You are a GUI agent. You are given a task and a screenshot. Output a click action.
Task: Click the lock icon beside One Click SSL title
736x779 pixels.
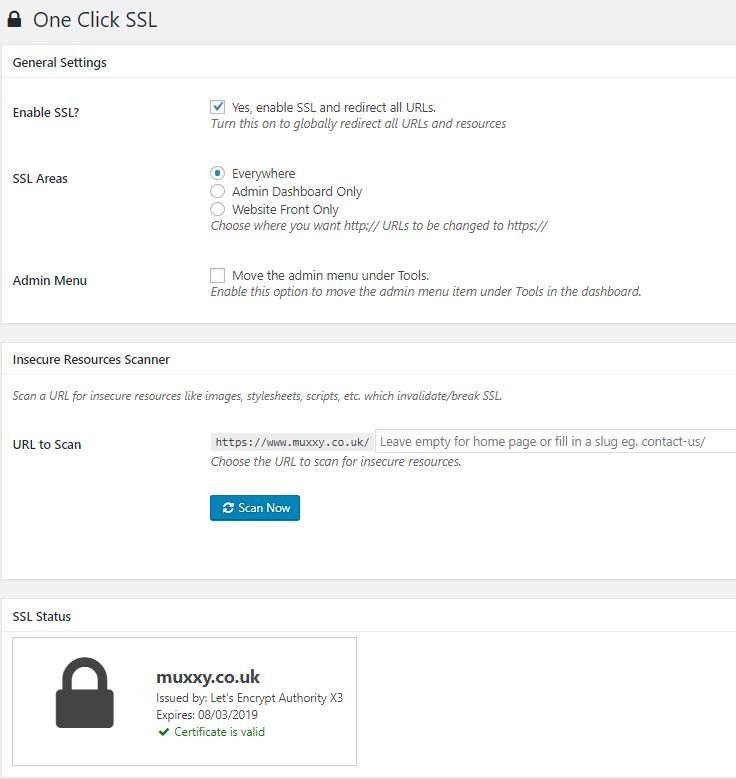pyautogui.click(x=14, y=19)
